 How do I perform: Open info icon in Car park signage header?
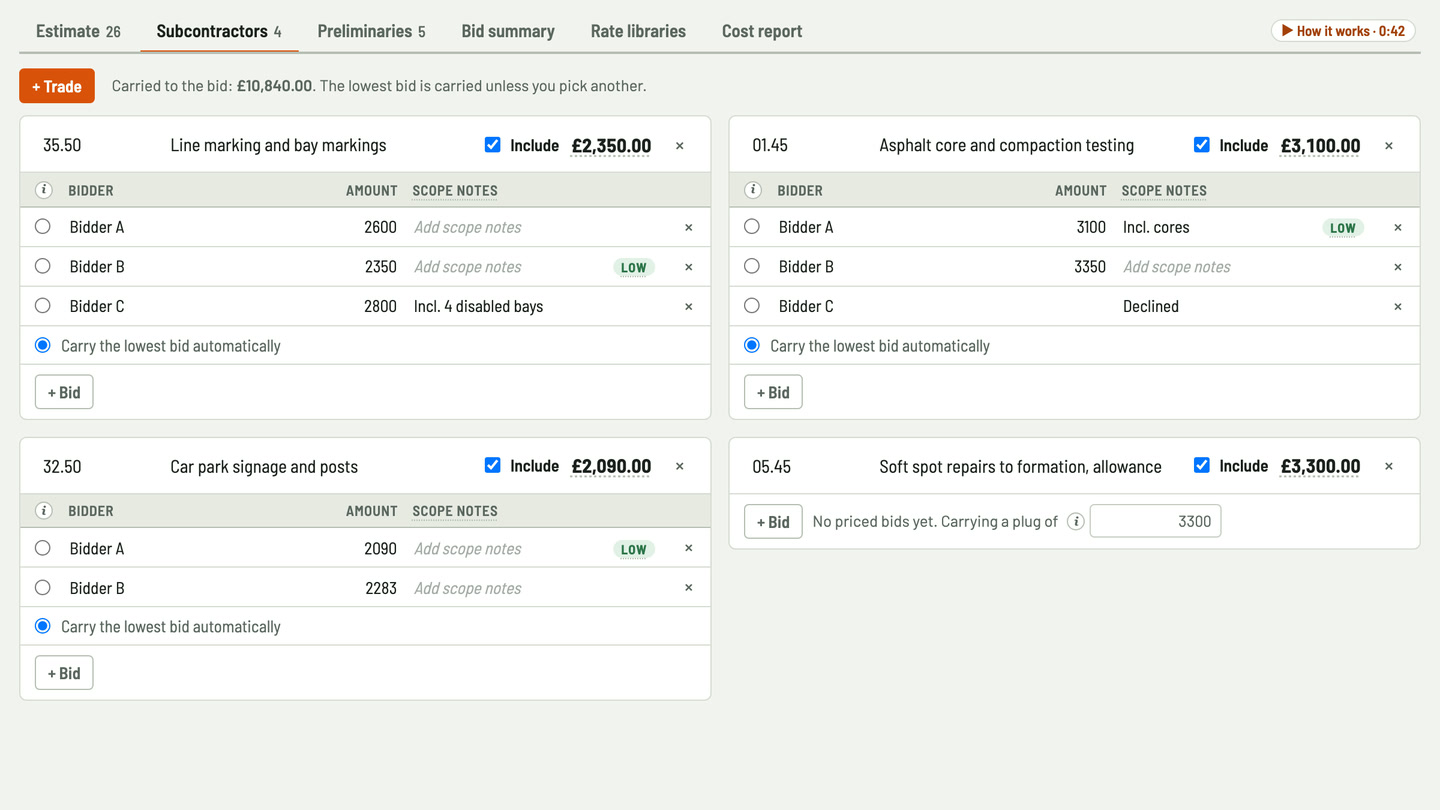pos(44,511)
